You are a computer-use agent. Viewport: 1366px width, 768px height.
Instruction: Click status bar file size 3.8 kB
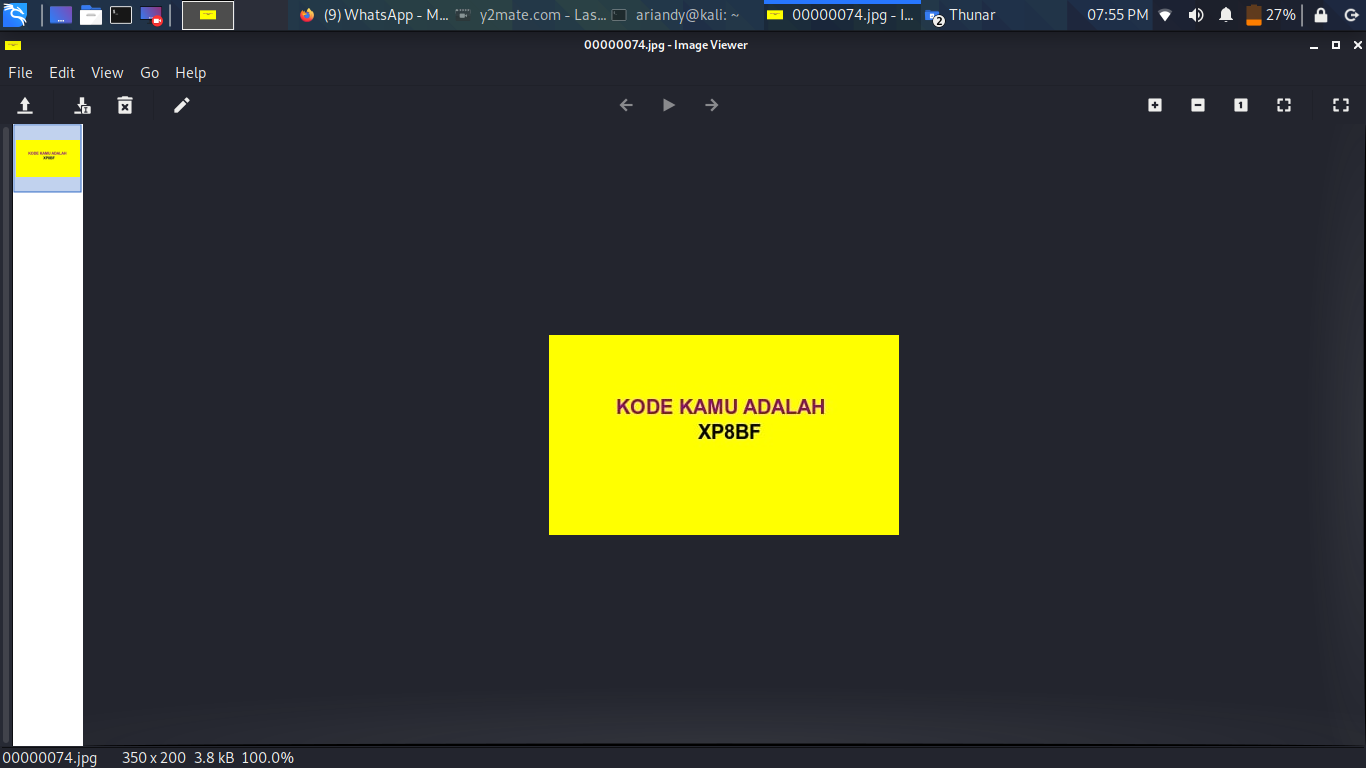(x=214, y=758)
